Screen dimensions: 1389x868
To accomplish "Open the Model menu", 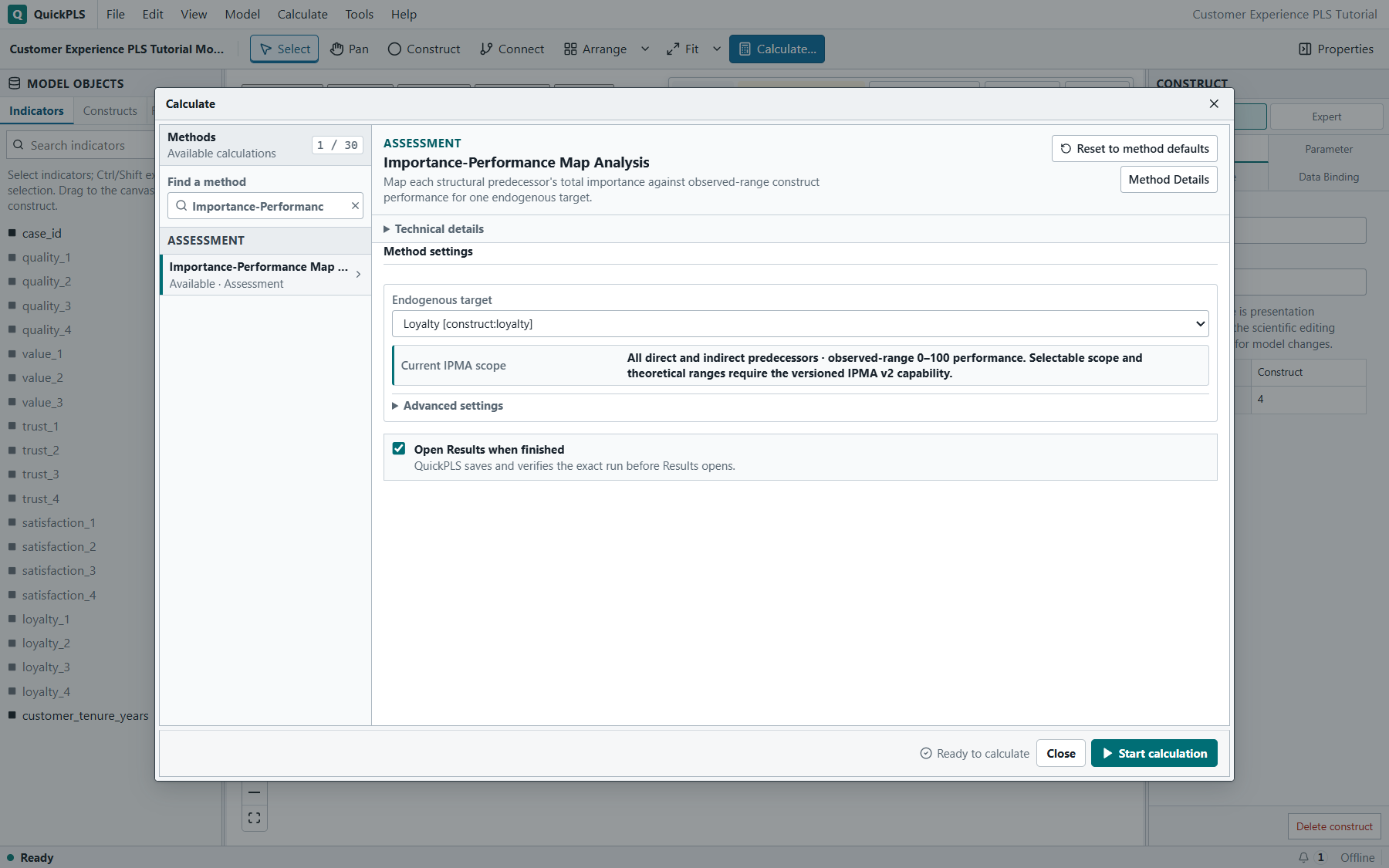I will (x=242, y=14).
